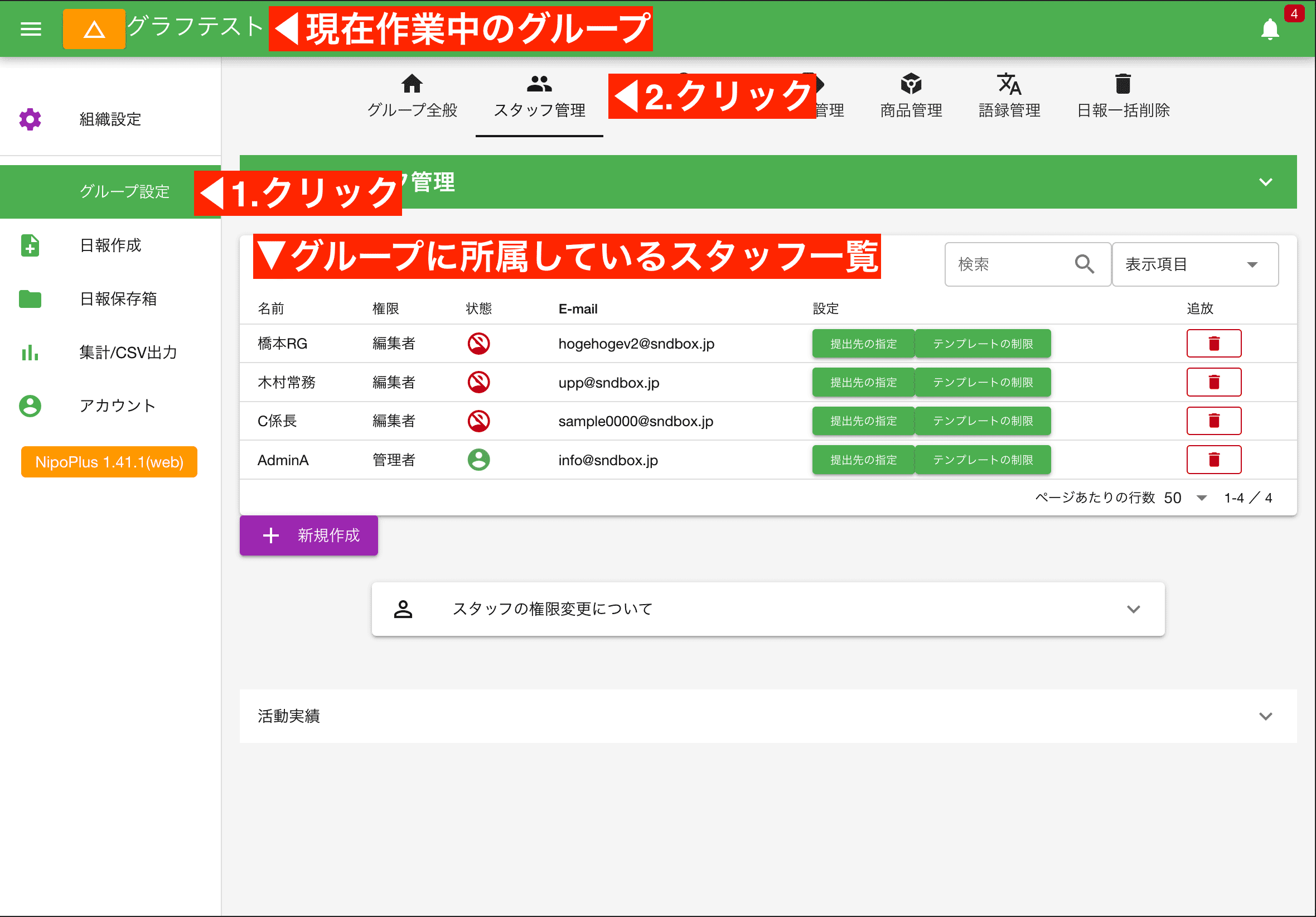
Task: Click 提出先の指定 for 木村常務
Action: 863,382
